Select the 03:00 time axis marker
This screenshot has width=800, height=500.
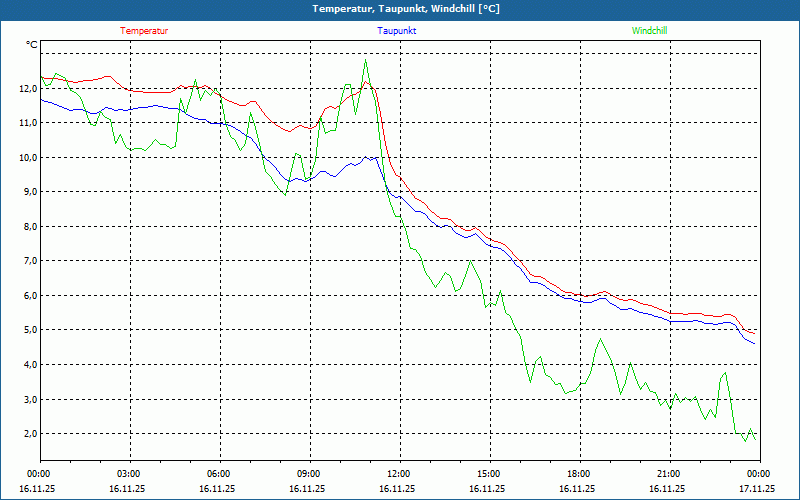click(x=128, y=474)
